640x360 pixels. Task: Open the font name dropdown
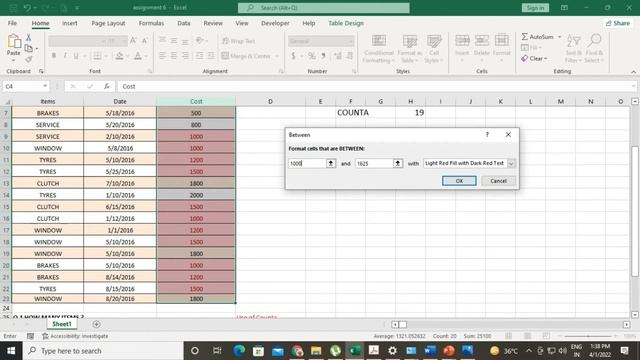104,41
